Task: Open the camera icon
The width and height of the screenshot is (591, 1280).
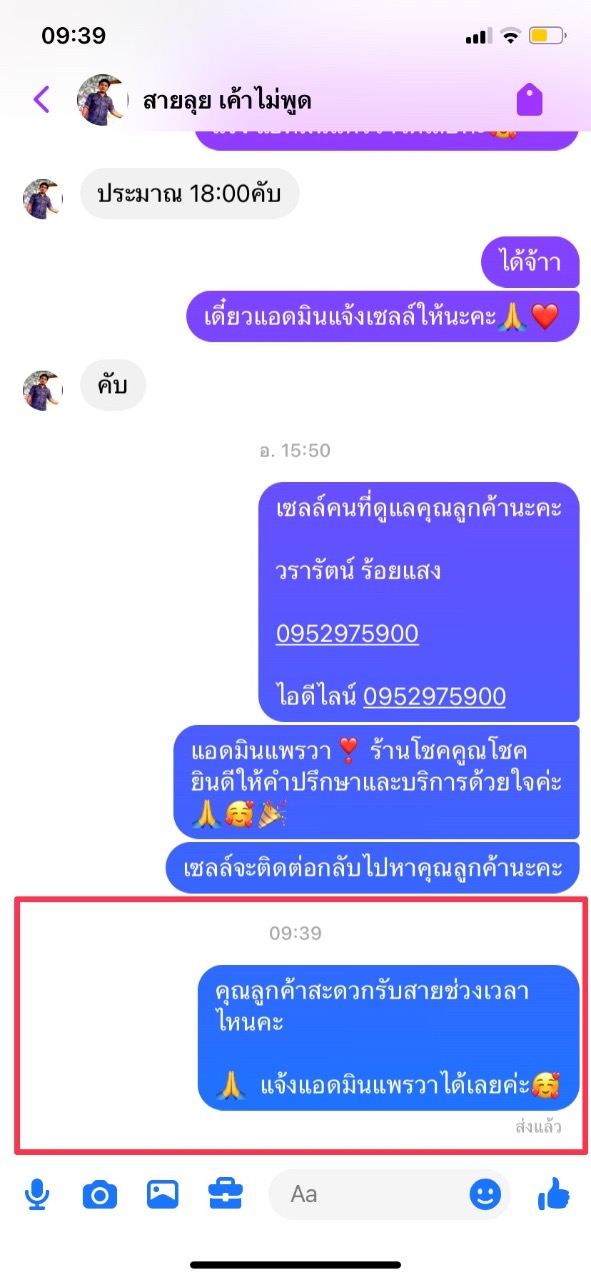Action: click(x=99, y=1193)
